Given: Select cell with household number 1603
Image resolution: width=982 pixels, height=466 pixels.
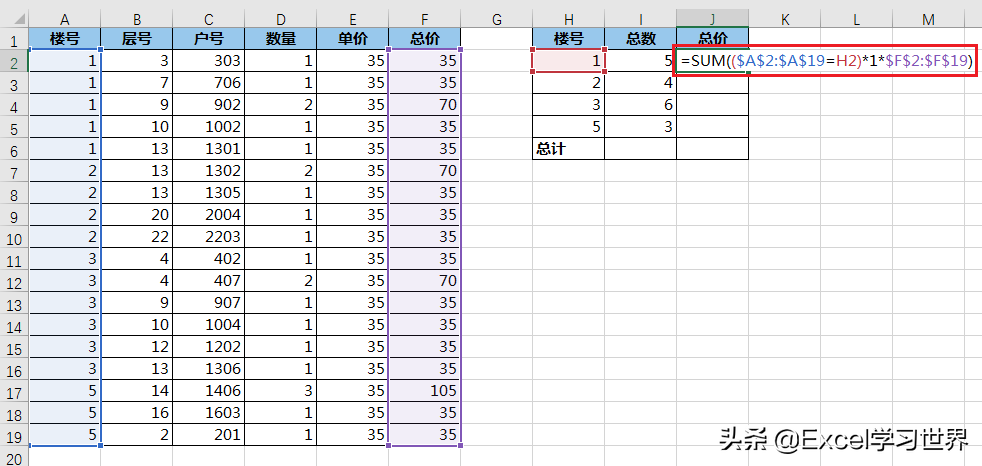Looking at the screenshot, I should pos(209,412).
